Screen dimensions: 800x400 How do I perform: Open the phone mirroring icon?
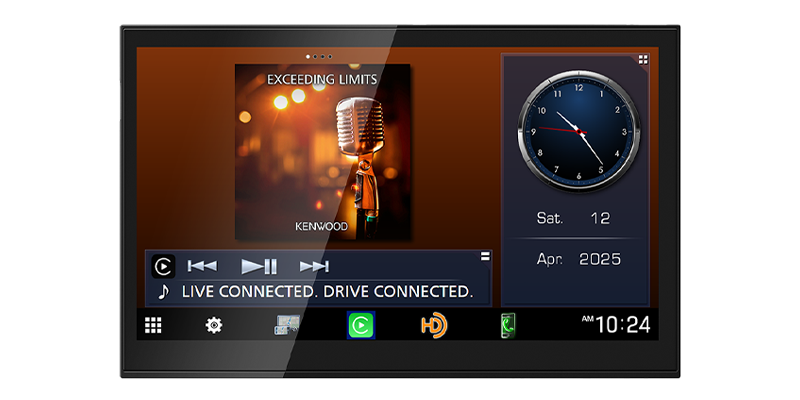pyautogui.click(x=508, y=325)
